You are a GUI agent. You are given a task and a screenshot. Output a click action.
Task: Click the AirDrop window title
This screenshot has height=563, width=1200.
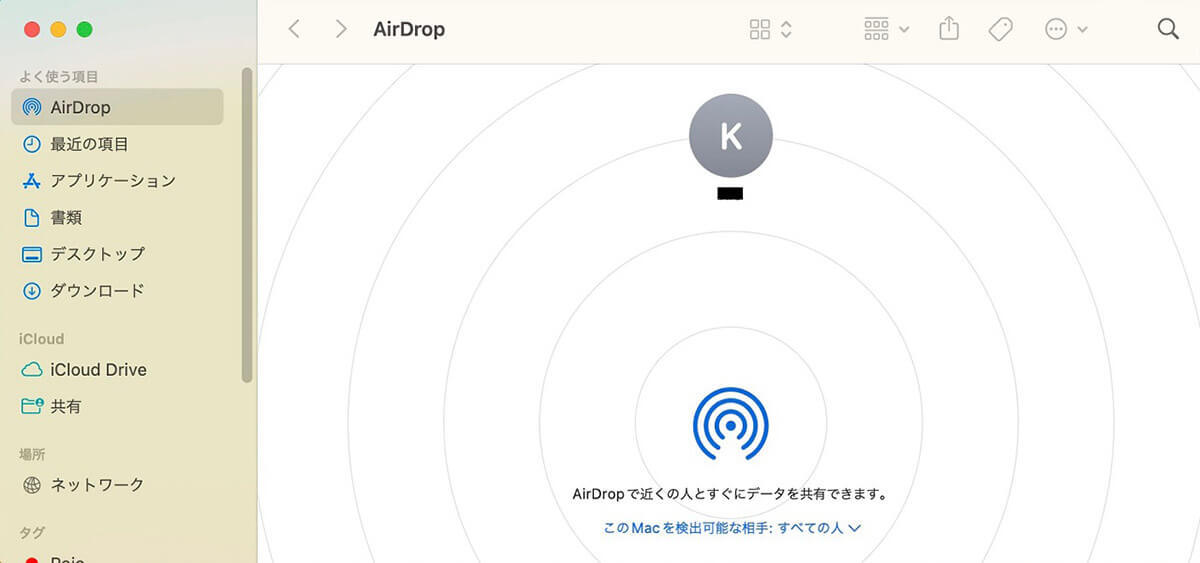tap(409, 29)
